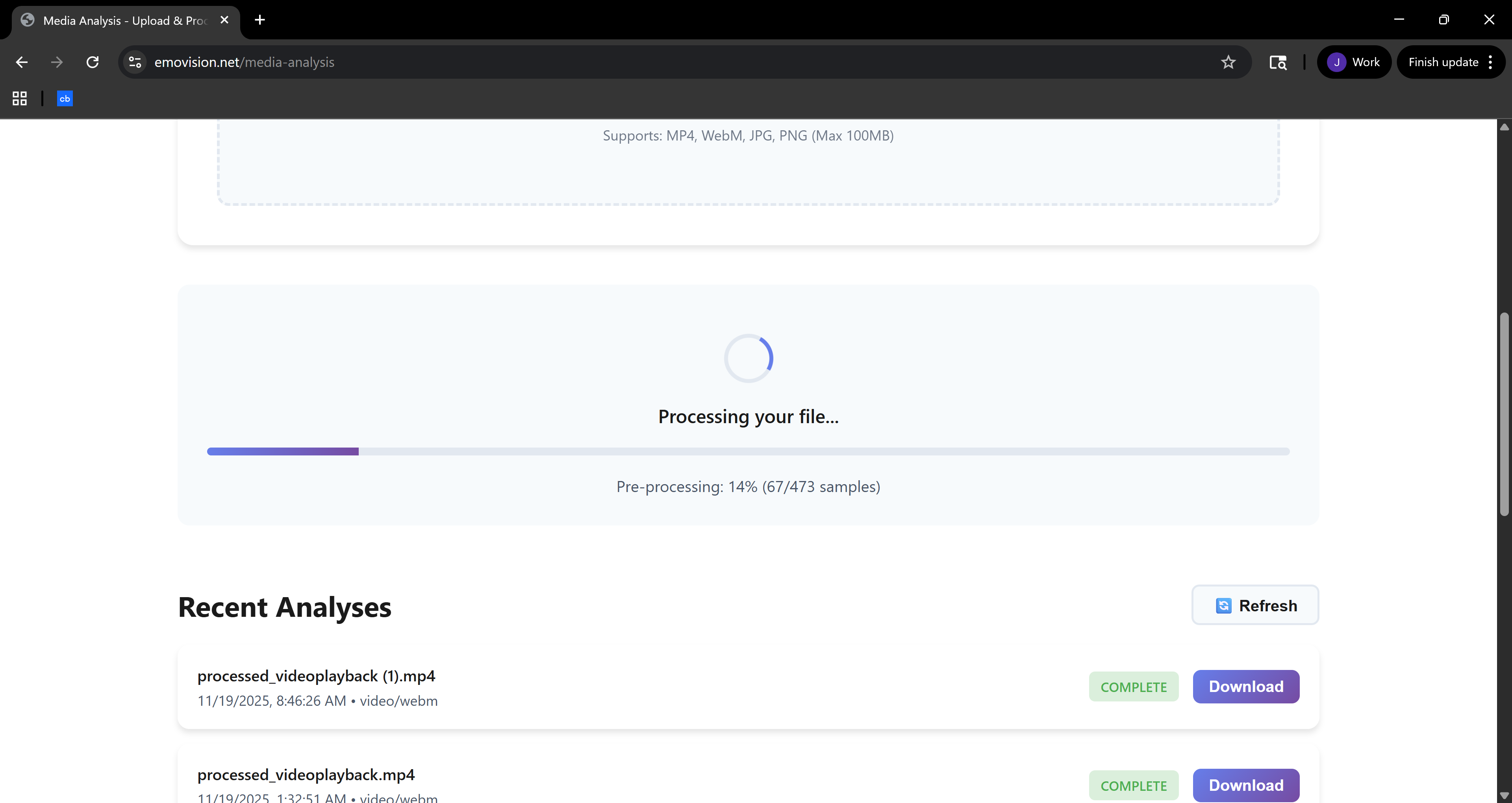Refresh the Recent Analyses list

click(1255, 605)
